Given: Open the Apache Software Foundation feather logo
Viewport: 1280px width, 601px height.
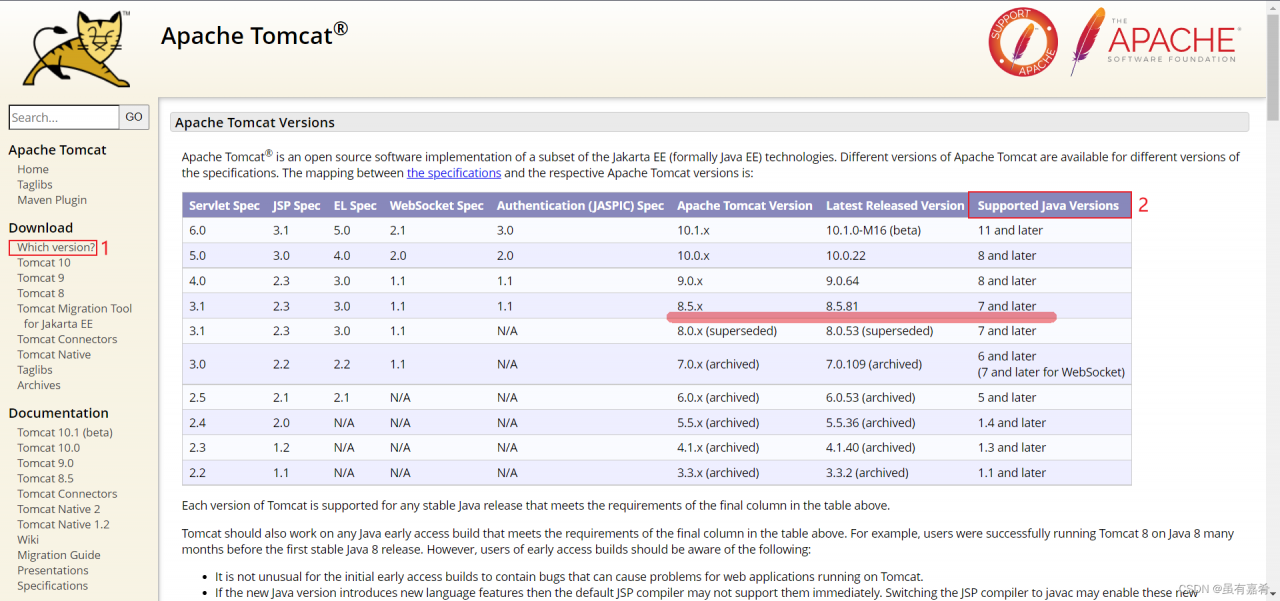Looking at the screenshot, I should [x=1156, y=42].
